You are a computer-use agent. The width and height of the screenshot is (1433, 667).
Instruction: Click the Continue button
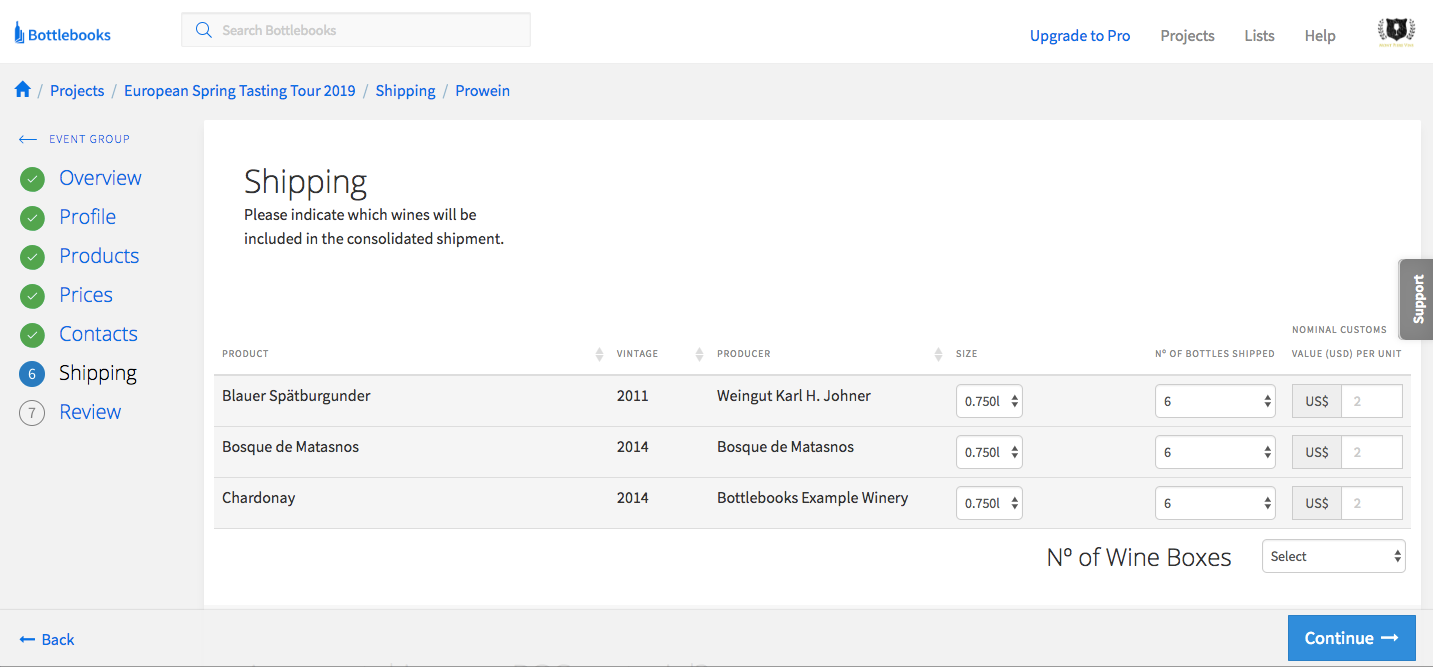point(1351,638)
